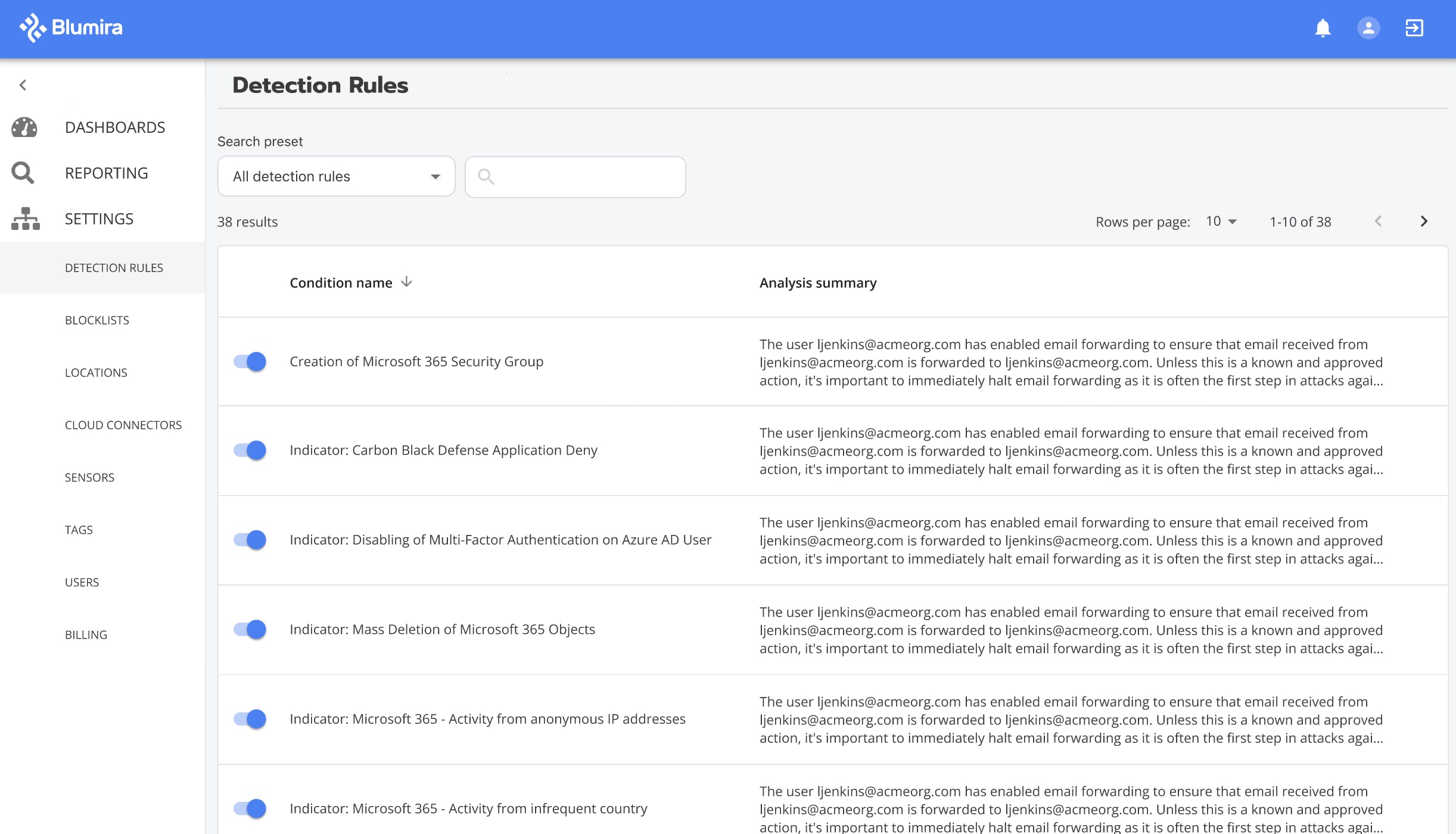Click the logout icon in header

pyautogui.click(x=1414, y=28)
